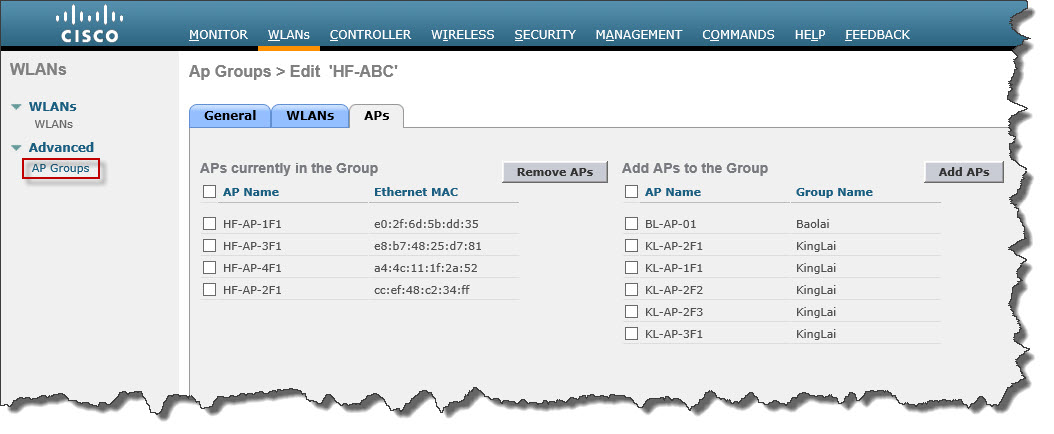Select the BL-AP-01 checkbox
Viewport: 1054px width, 434px height.
(631, 224)
